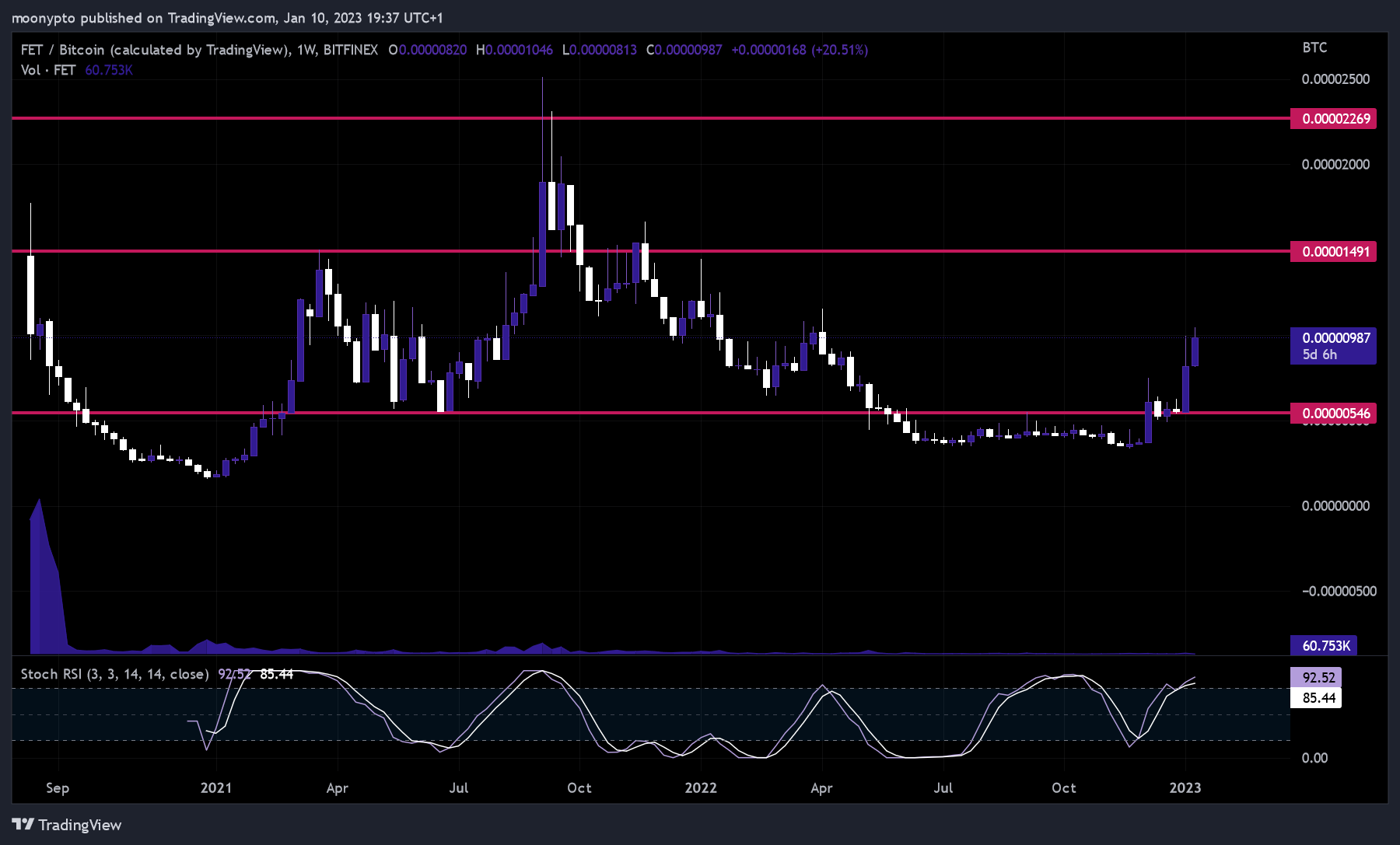The width and height of the screenshot is (1400, 845).
Task: Click the 0.00000546 price level label
Action: 1333,414
